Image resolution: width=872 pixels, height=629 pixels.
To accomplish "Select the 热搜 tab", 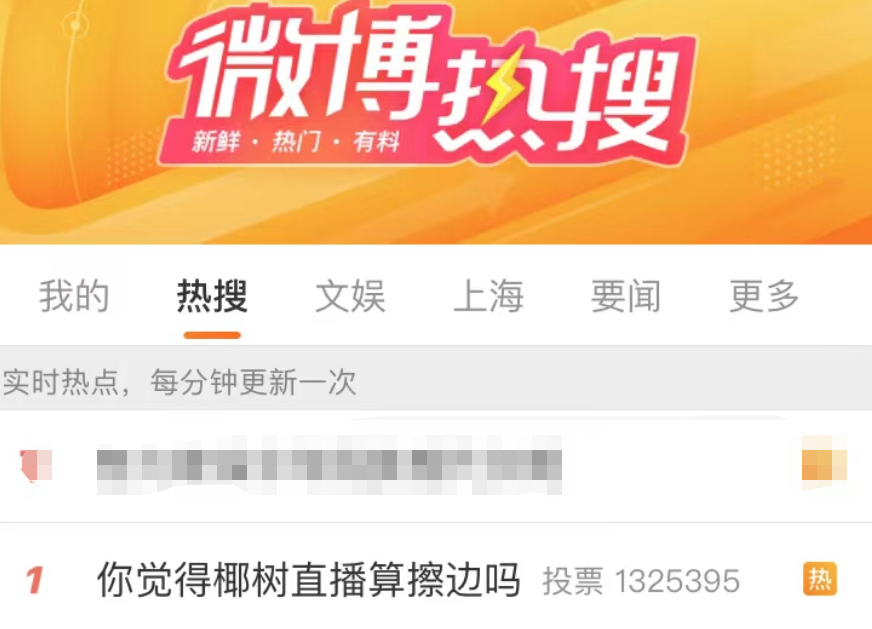I will click(212, 296).
